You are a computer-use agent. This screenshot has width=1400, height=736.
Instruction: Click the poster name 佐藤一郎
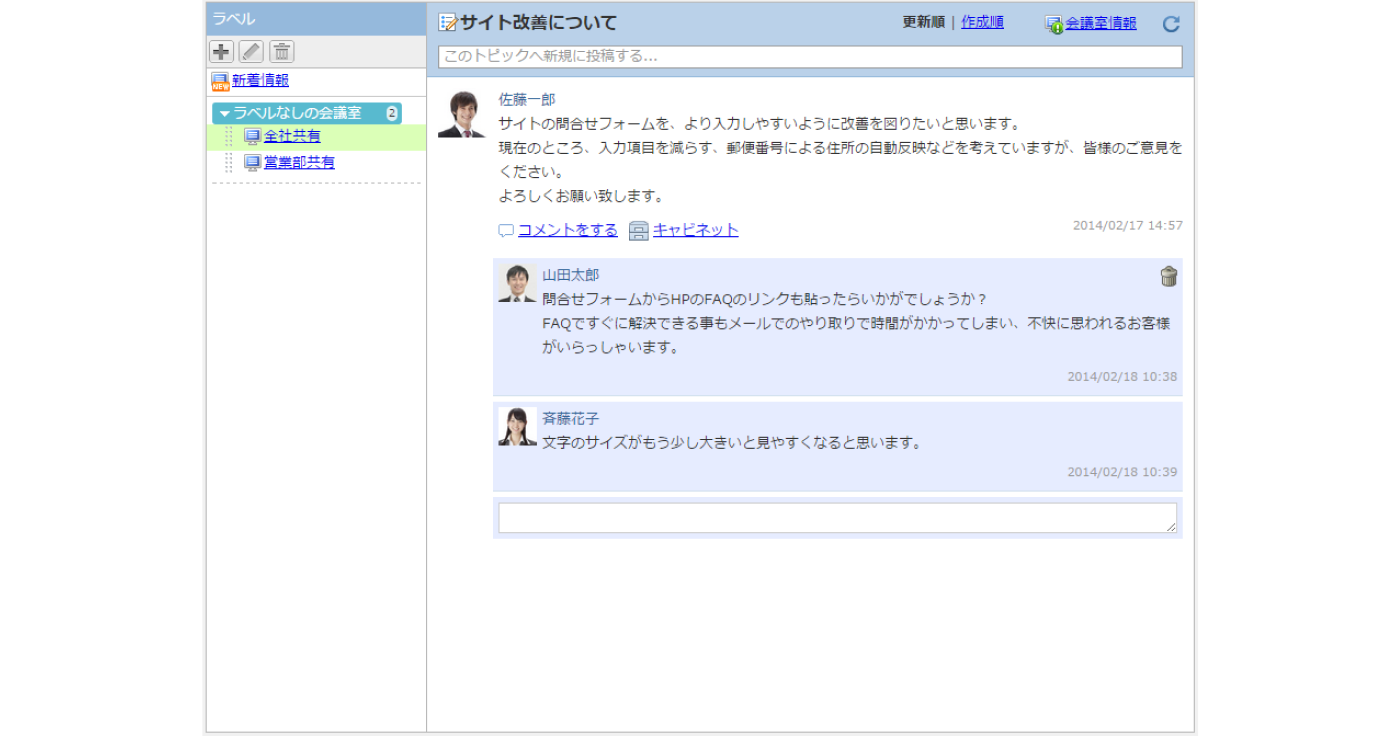pyautogui.click(x=527, y=100)
